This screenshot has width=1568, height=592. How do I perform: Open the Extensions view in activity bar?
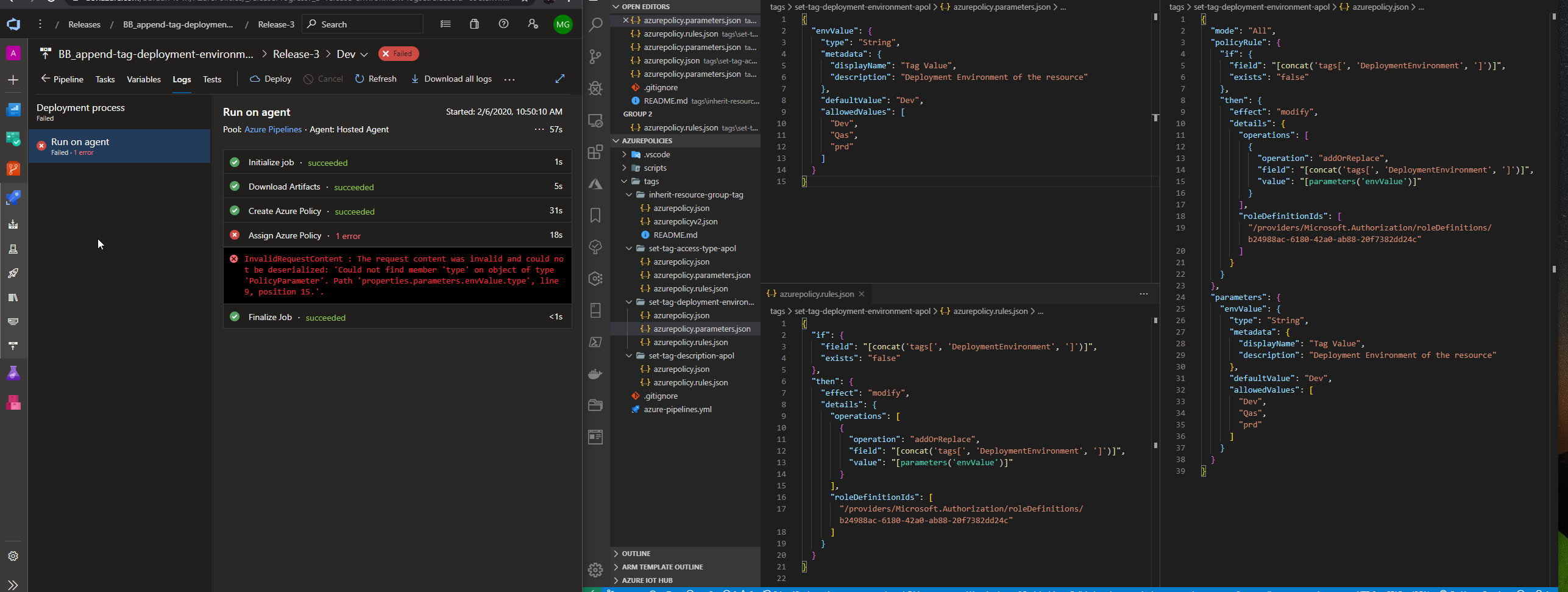595,152
